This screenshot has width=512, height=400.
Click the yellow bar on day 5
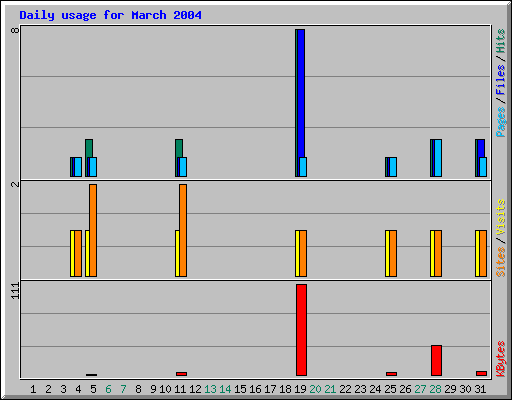tap(87, 253)
